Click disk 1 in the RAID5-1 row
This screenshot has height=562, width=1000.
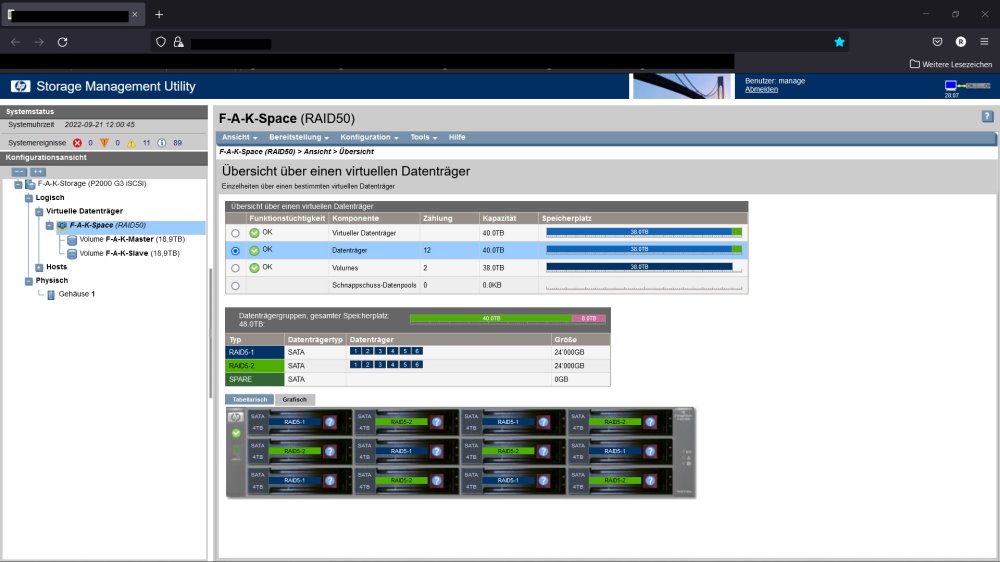coord(355,351)
